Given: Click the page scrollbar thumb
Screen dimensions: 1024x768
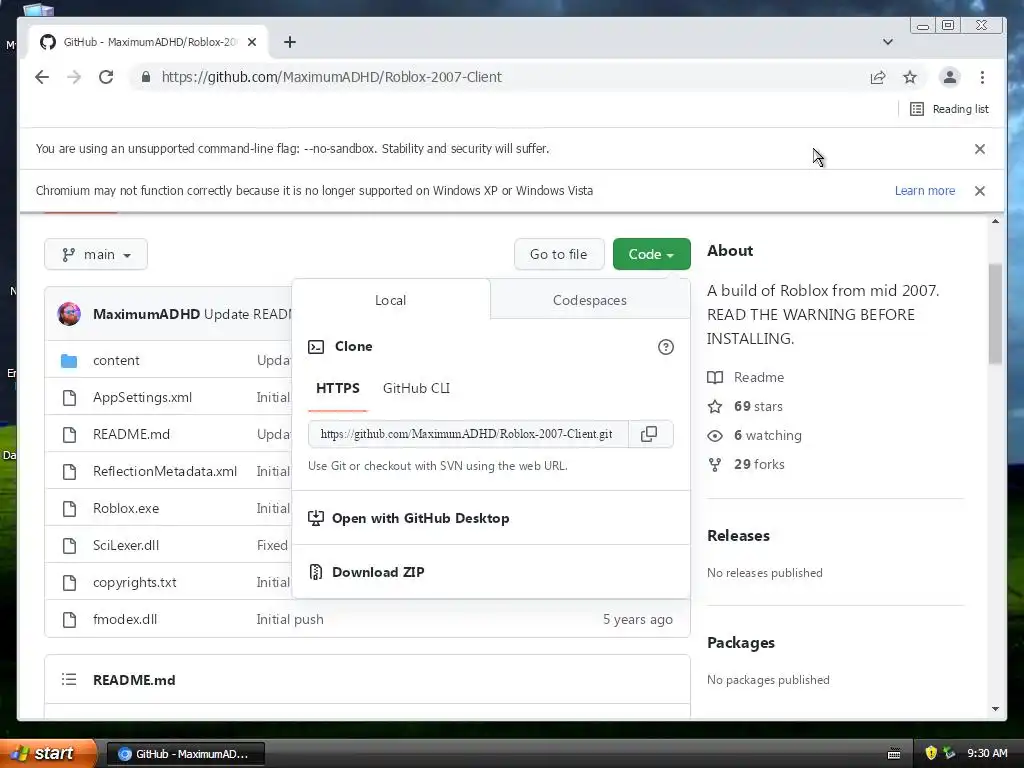Looking at the screenshot, I should (995, 313).
